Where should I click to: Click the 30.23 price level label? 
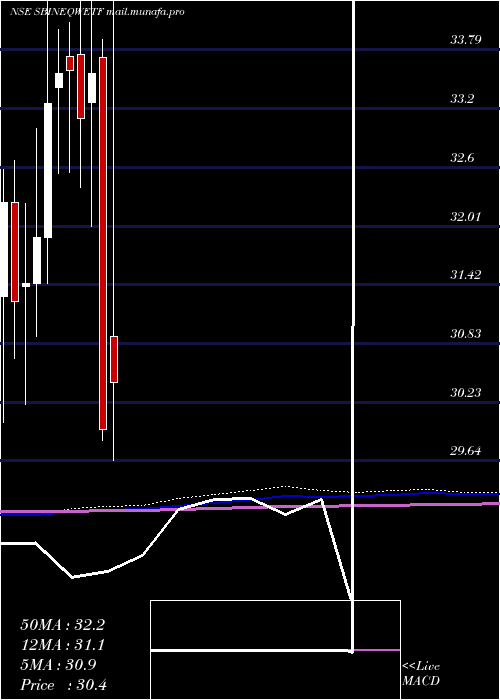[x=465, y=393]
